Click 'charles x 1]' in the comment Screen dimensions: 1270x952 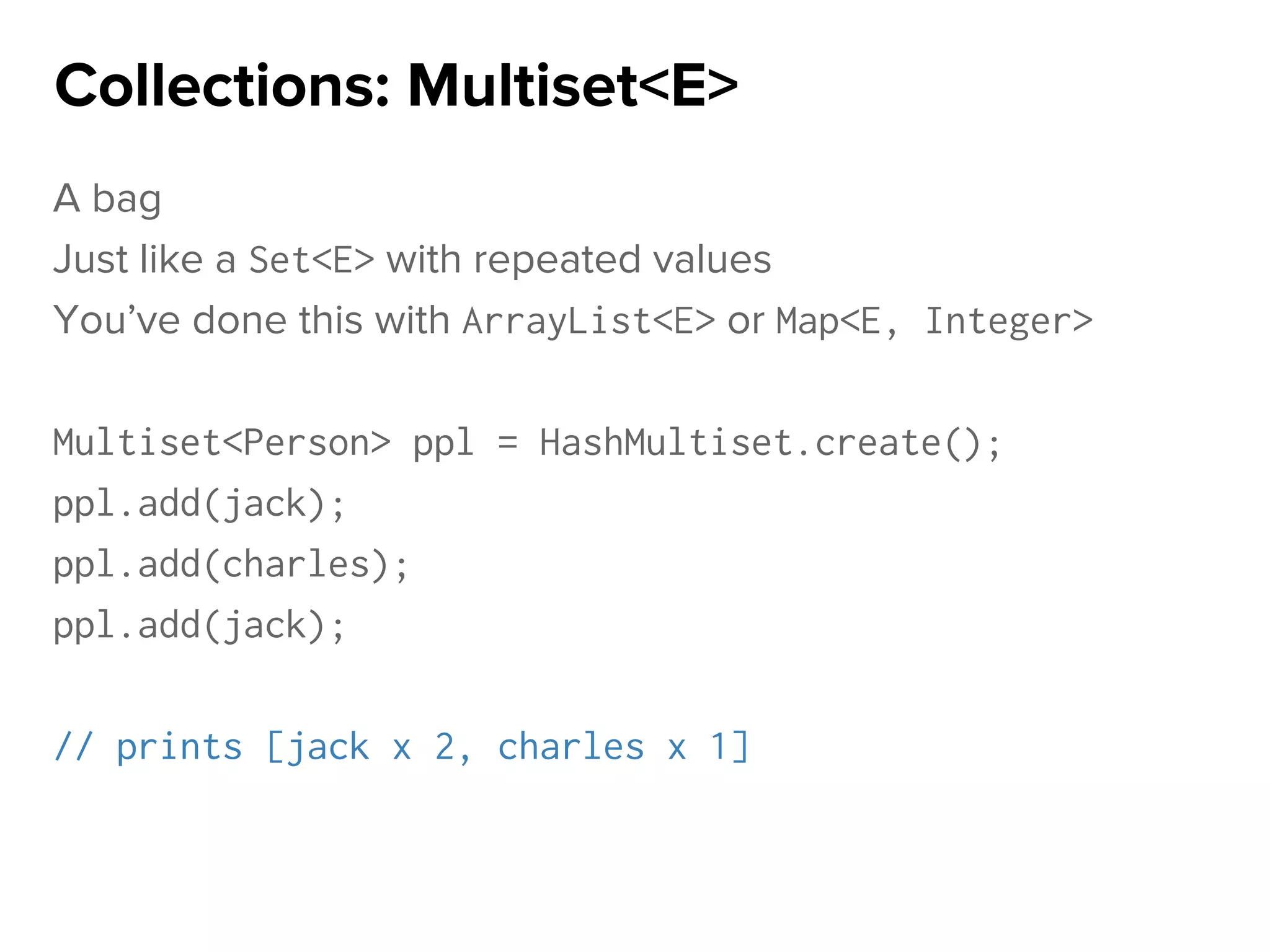point(623,746)
